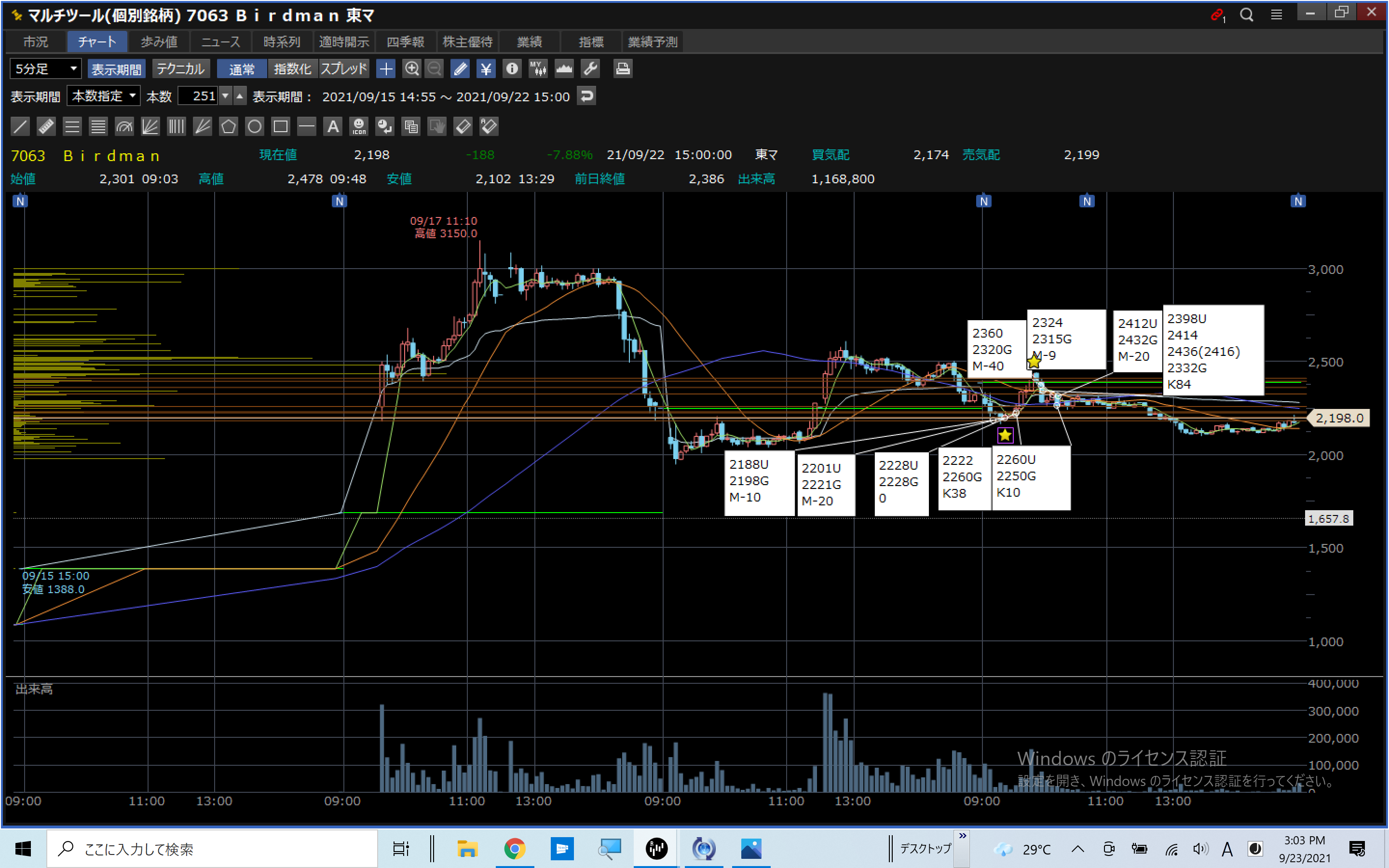Image resolution: width=1389 pixels, height=868 pixels.
Task: Click the zoom in magnifier icon
Action: pyautogui.click(x=411, y=69)
